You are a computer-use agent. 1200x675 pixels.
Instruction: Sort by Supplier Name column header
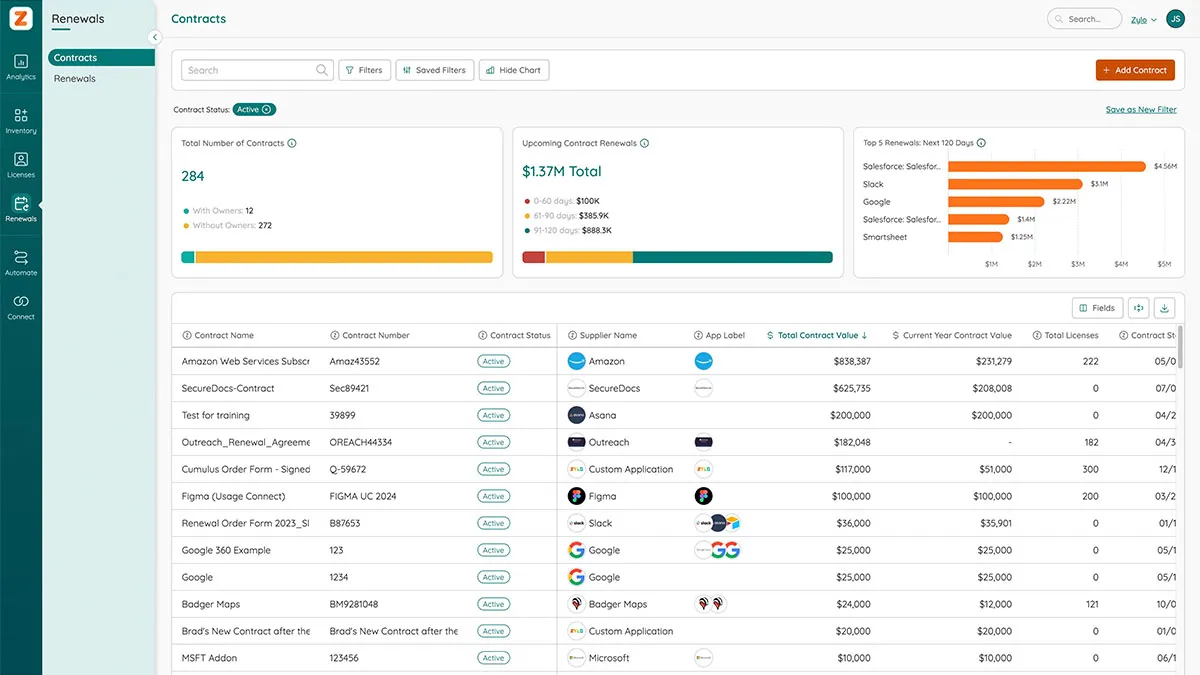[x=602, y=335]
